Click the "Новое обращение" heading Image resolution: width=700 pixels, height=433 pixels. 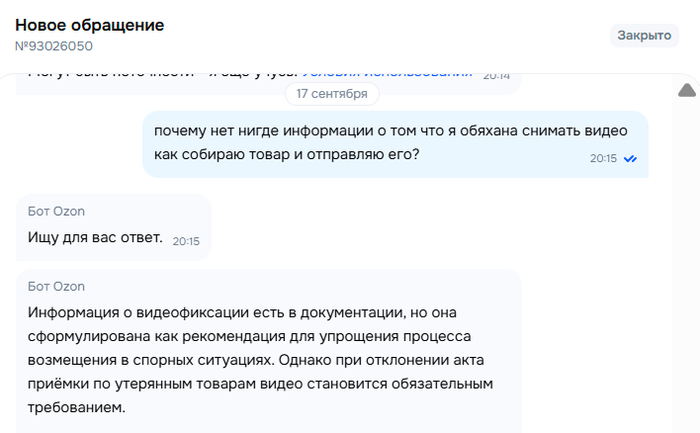[90, 25]
